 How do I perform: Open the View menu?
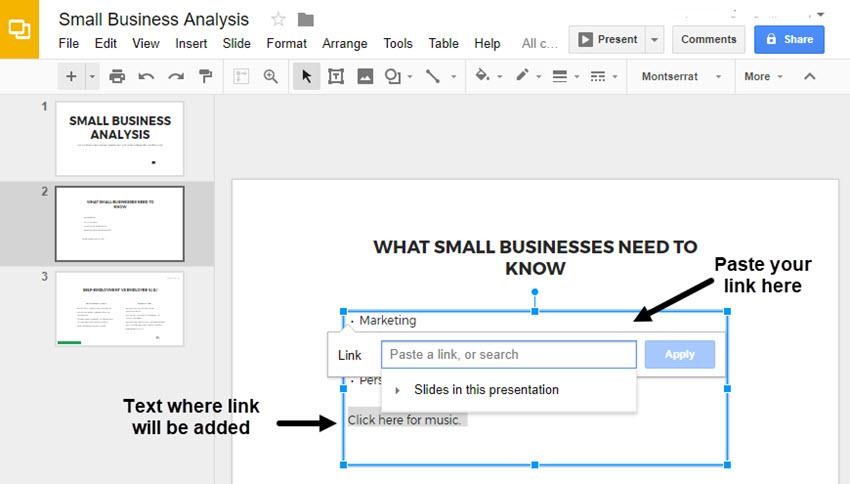tap(146, 43)
